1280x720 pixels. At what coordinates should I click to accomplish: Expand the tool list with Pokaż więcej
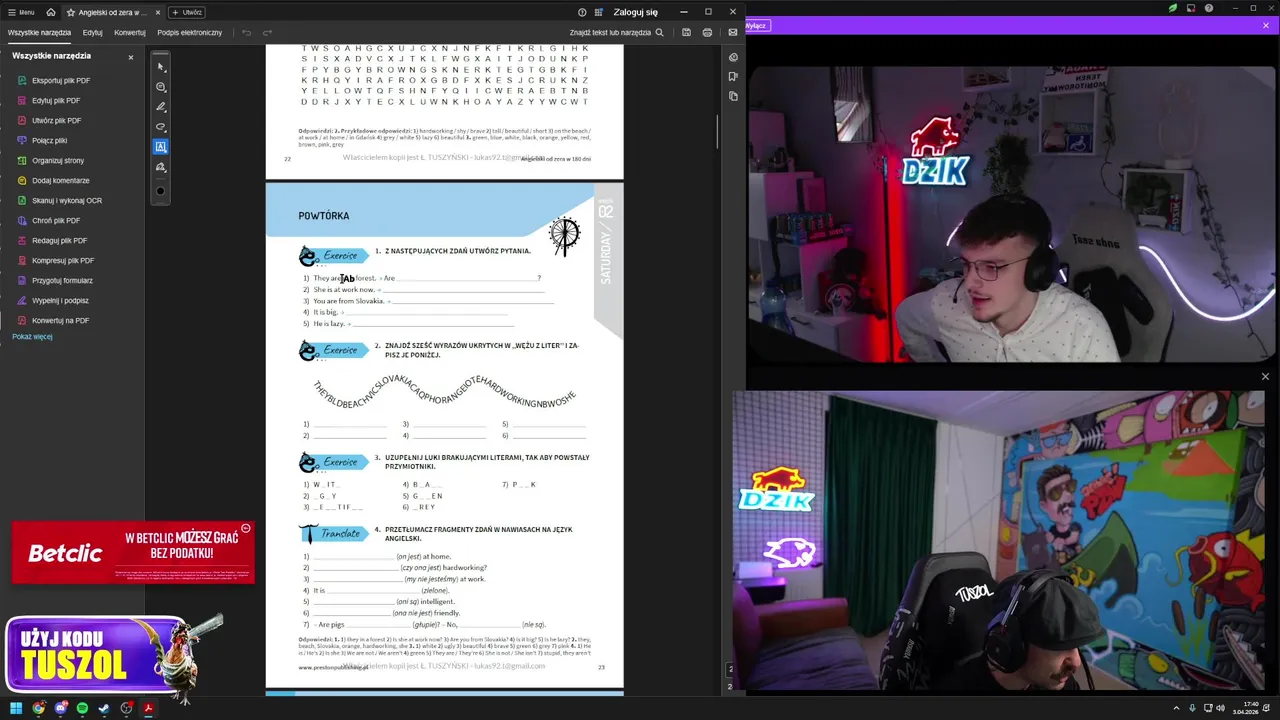tap(32, 336)
